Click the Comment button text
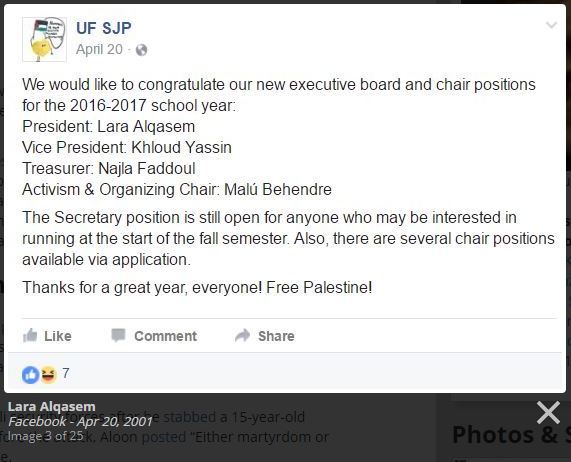Image resolution: width=571 pixels, height=462 pixels. click(166, 336)
